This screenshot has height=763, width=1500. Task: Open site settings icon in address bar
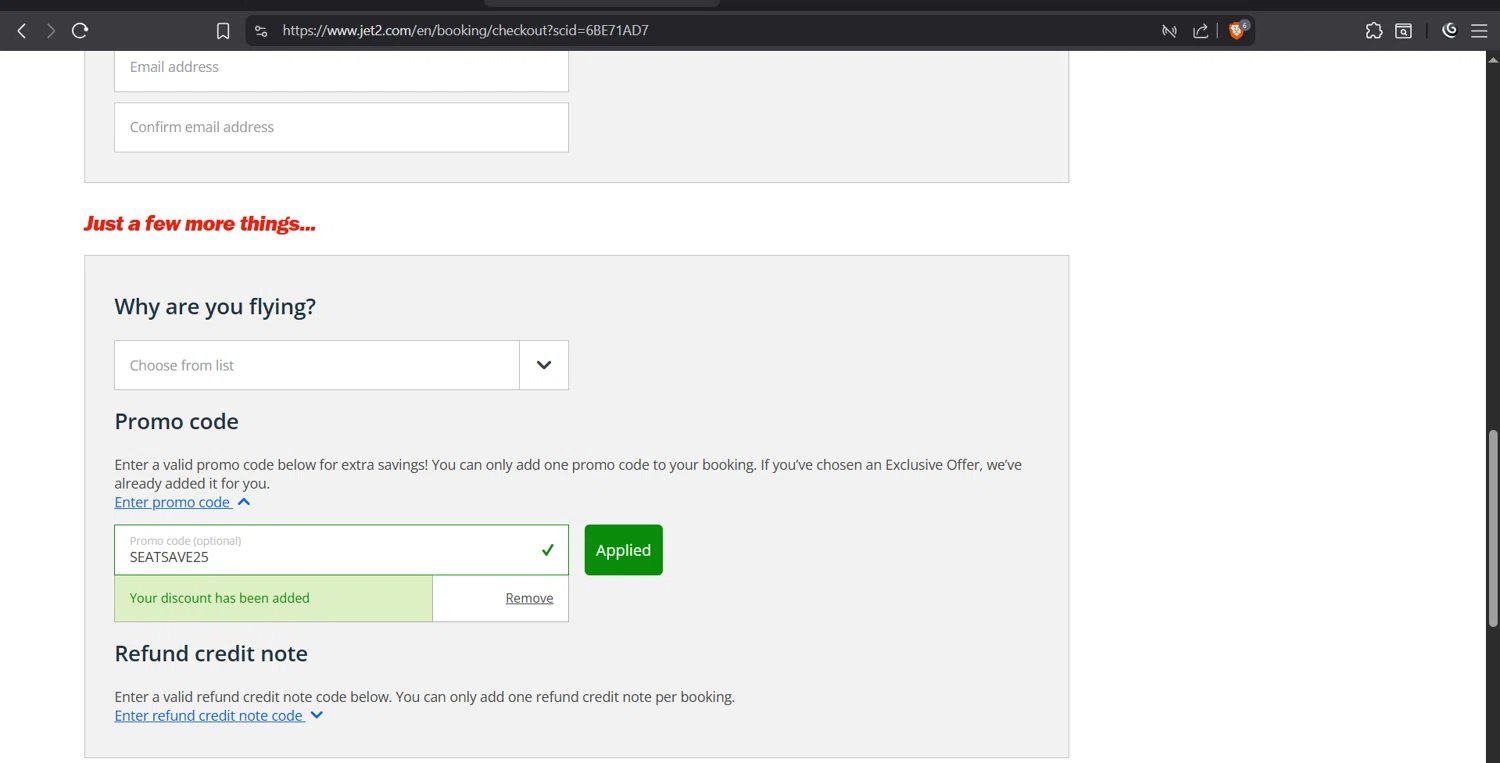[x=261, y=31]
